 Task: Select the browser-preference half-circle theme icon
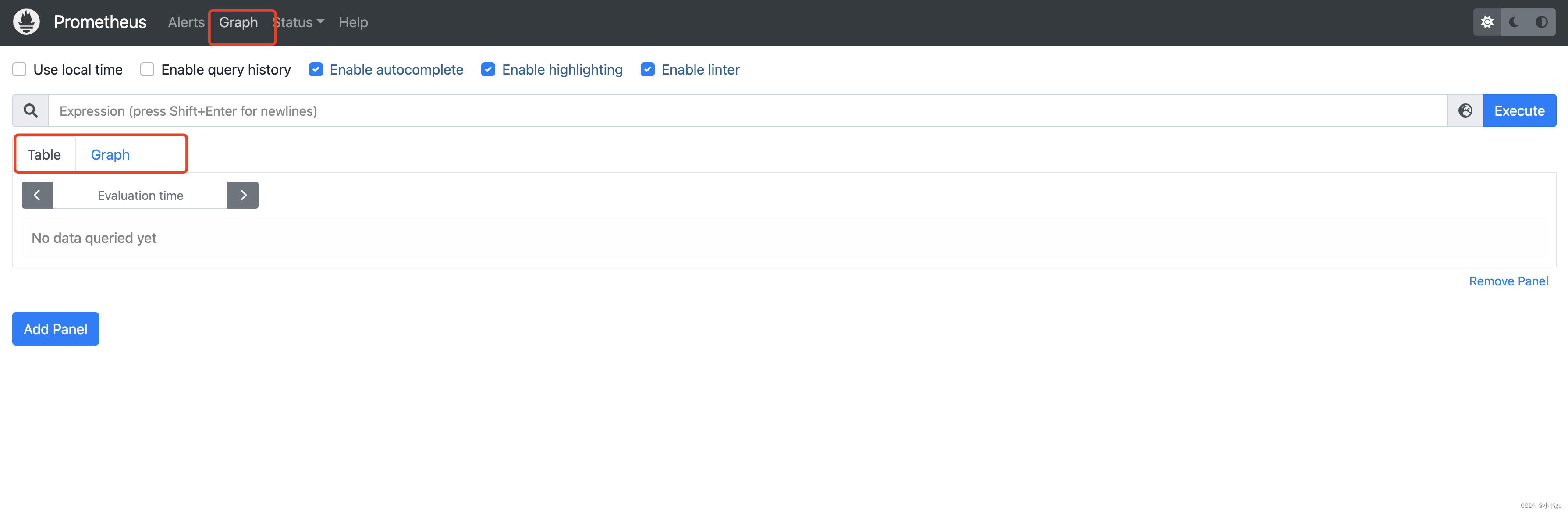coord(1541,22)
